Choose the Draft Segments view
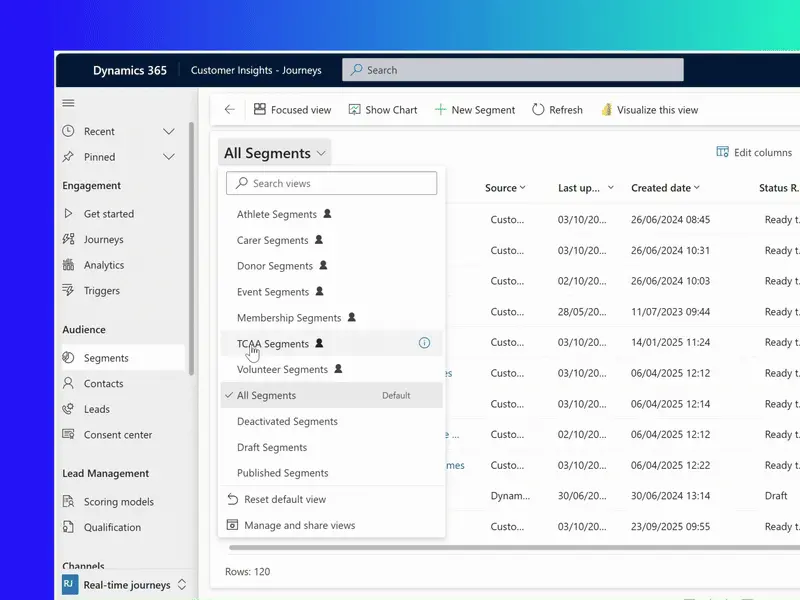 pos(272,448)
